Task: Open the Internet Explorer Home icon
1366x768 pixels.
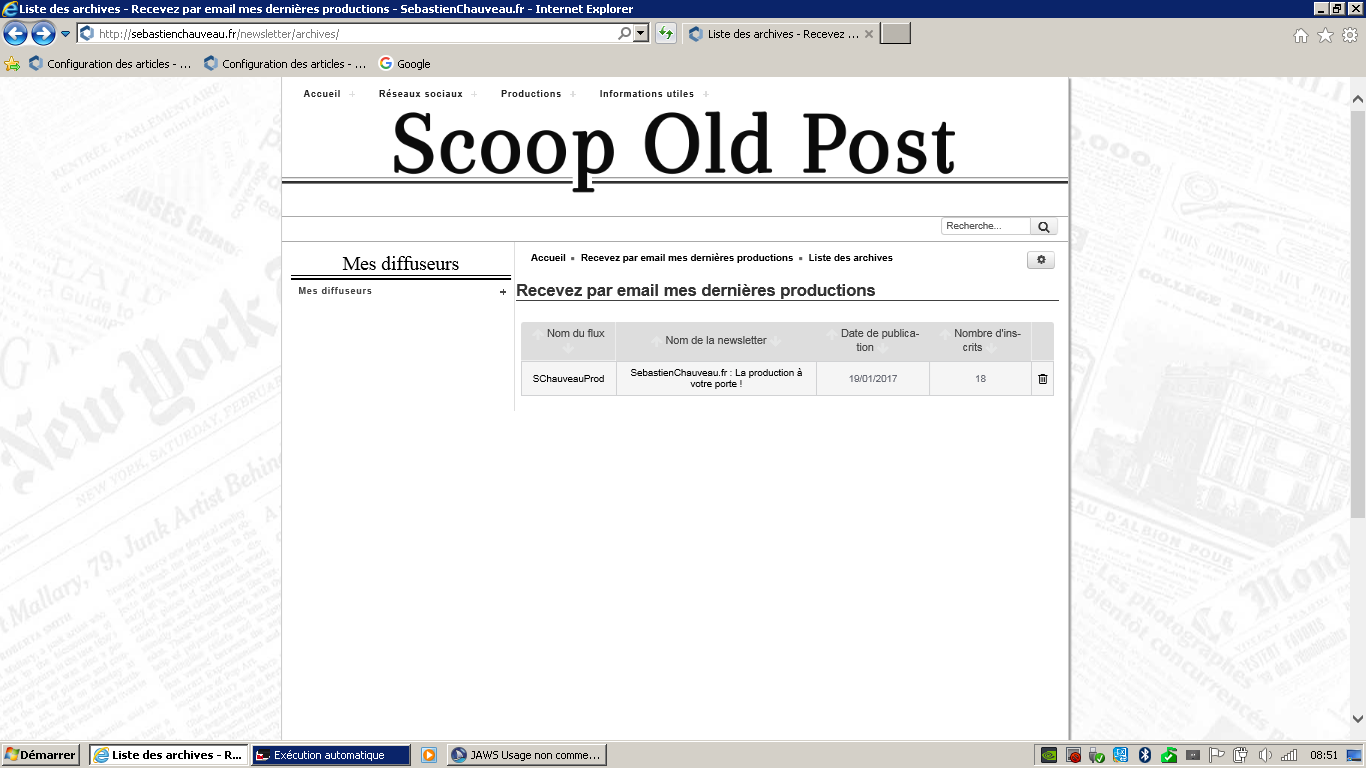Action: [1301, 36]
